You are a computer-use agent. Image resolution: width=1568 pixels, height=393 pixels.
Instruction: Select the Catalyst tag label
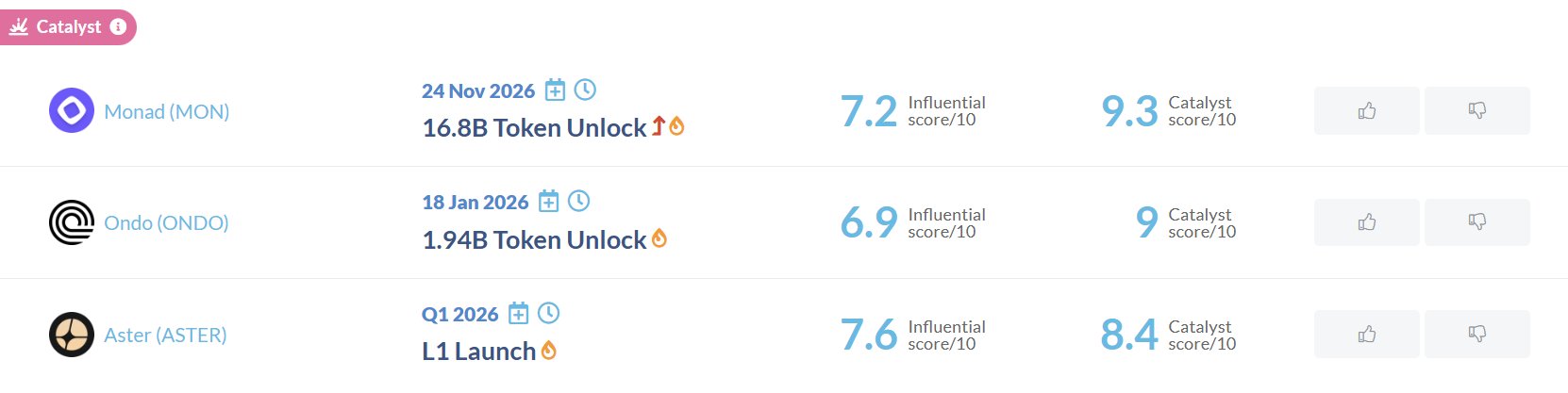[68, 27]
